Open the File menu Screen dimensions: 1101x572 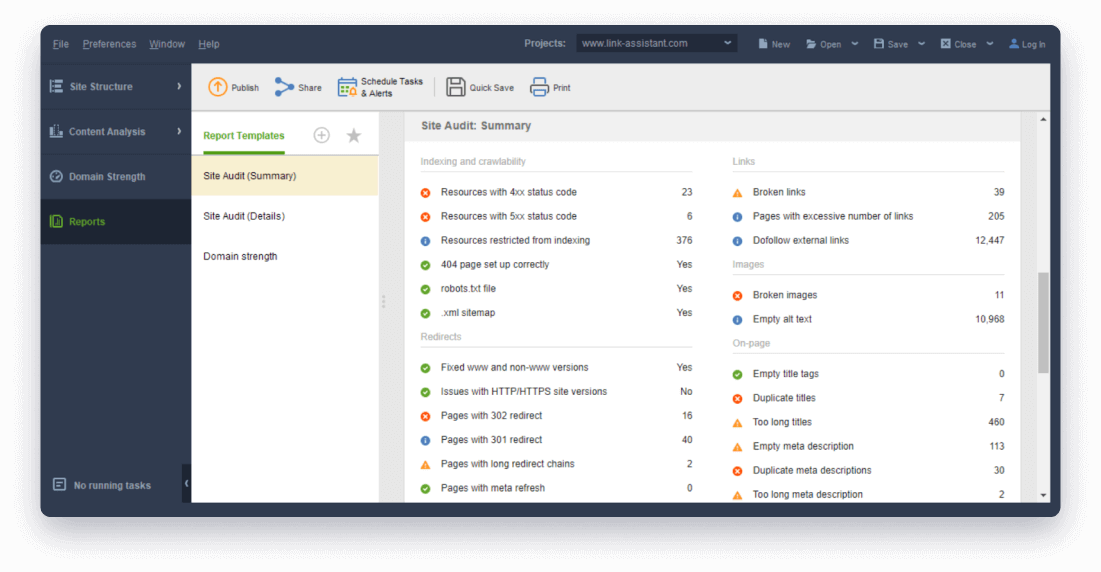[x=60, y=44]
